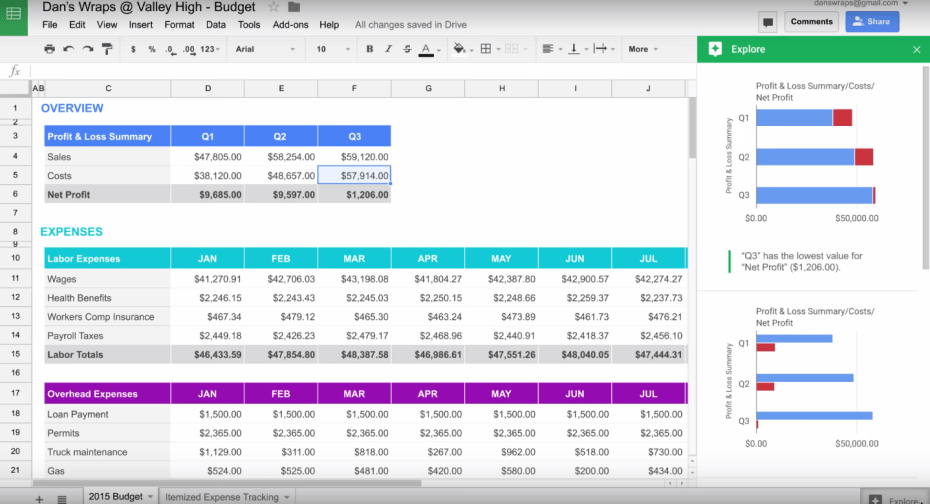930x504 pixels.
Task: Open the fill color picker
Action: [459, 49]
